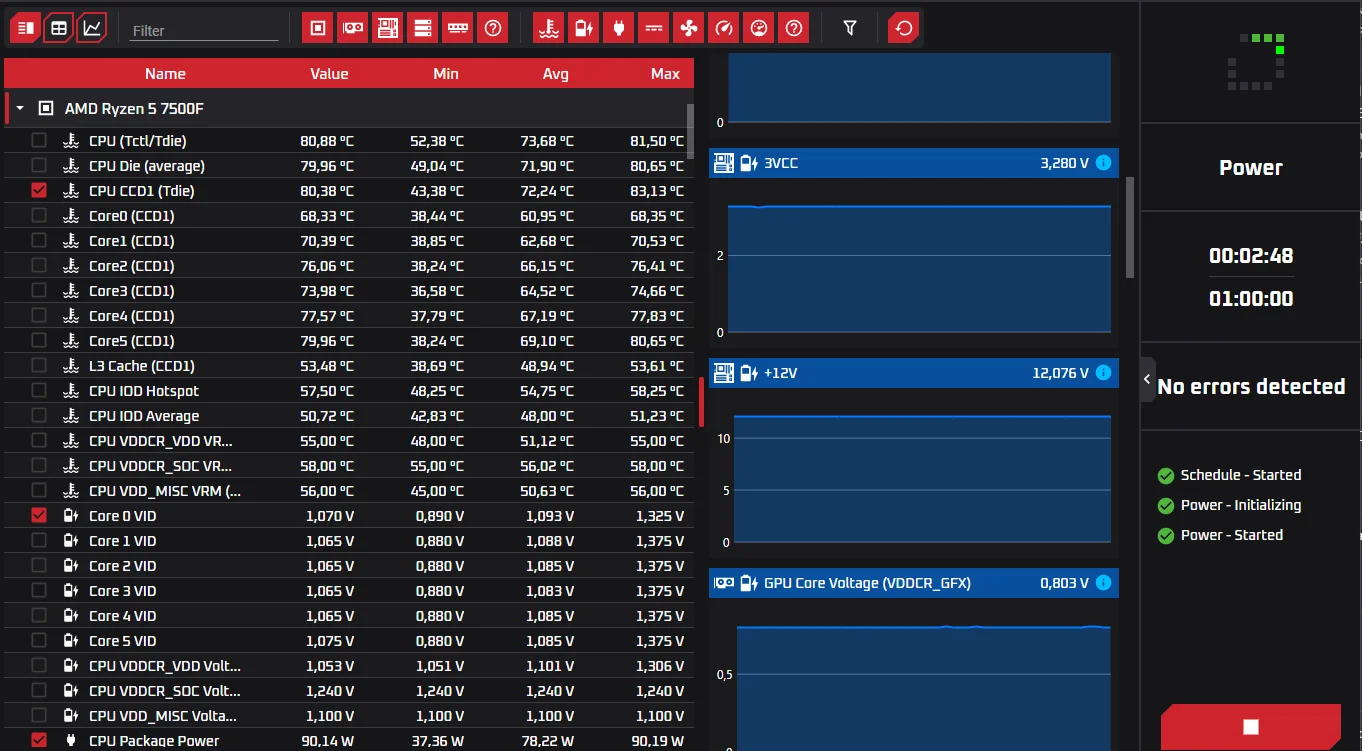Image resolution: width=1362 pixels, height=751 pixels.
Task: Open info for the 3VCC graph
Action: click(1103, 162)
